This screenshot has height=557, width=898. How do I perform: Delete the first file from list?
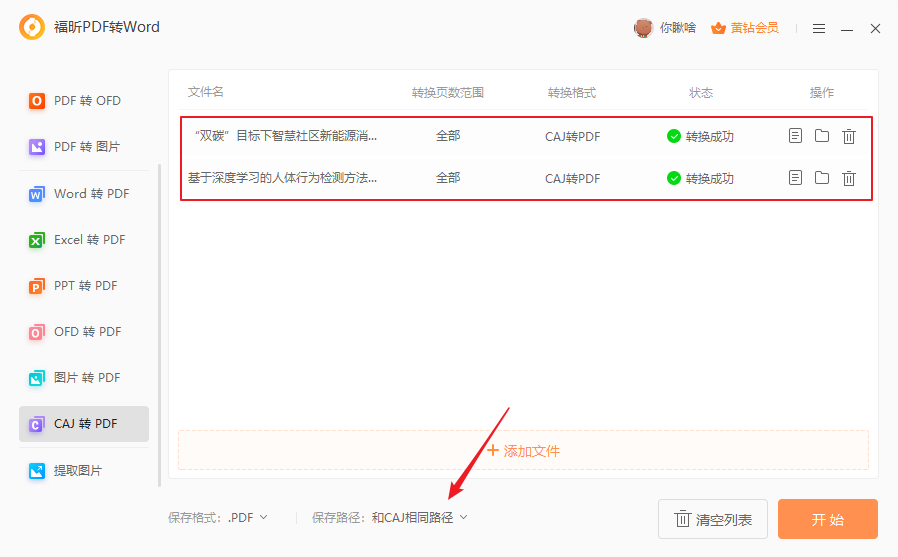(x=849, y=136)
